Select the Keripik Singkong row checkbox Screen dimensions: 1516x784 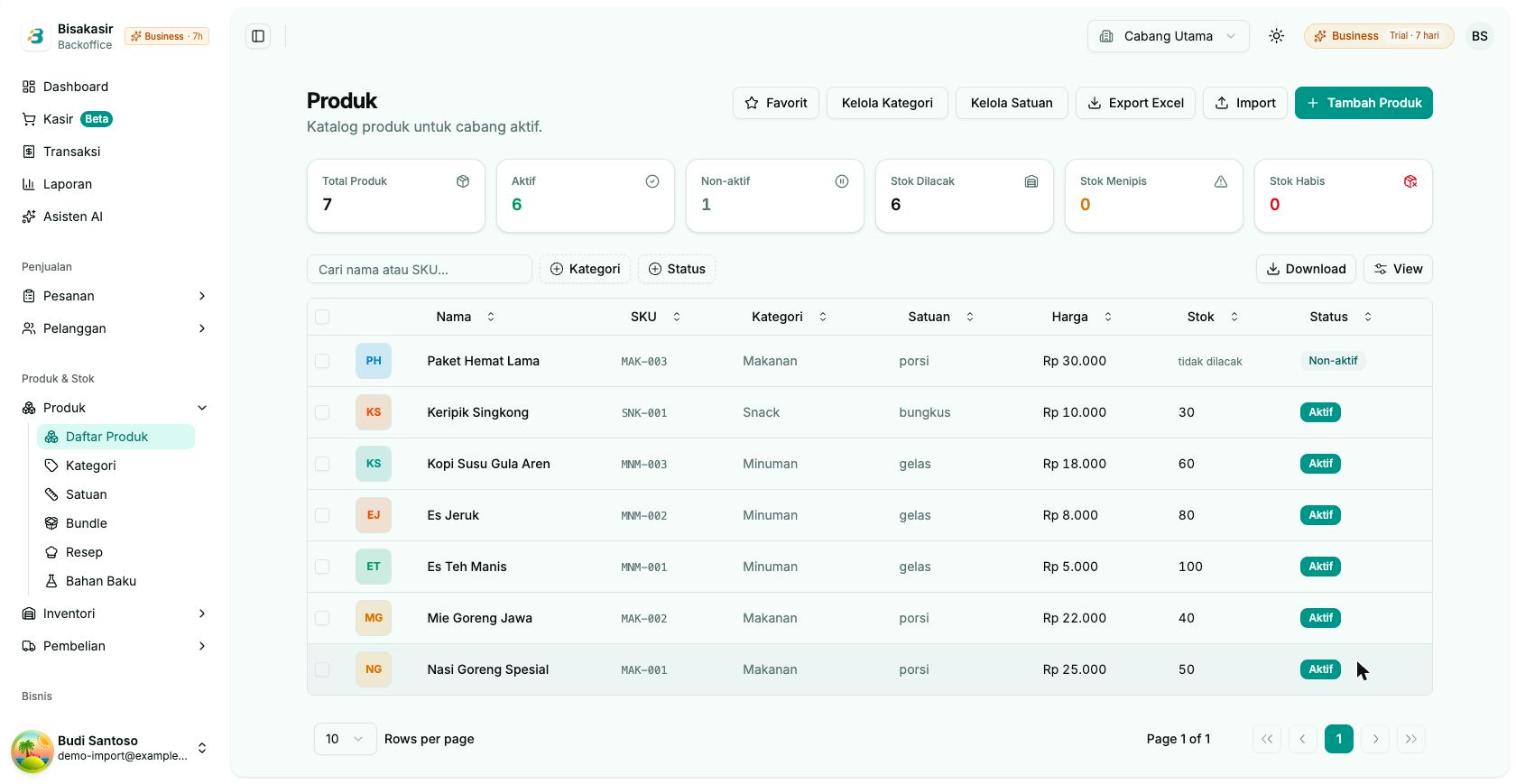point(322,412)
